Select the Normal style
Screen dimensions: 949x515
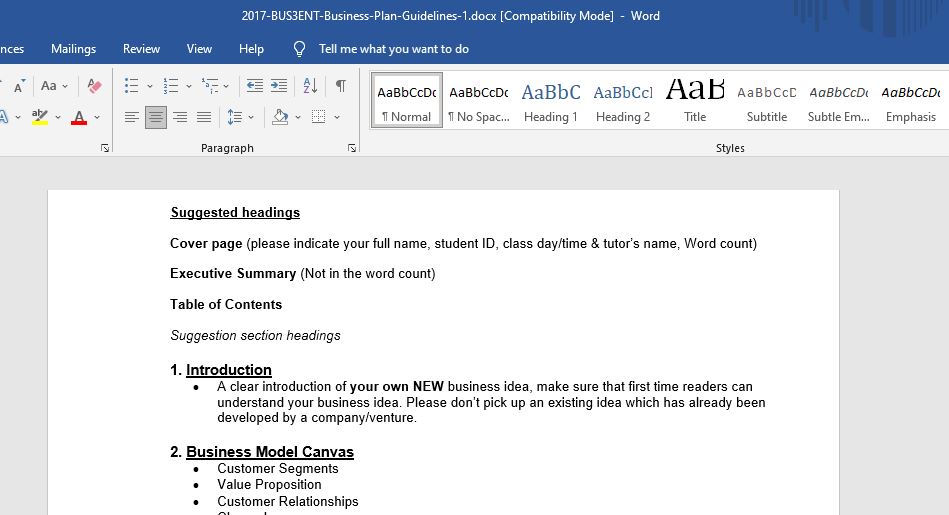point(407,100)
